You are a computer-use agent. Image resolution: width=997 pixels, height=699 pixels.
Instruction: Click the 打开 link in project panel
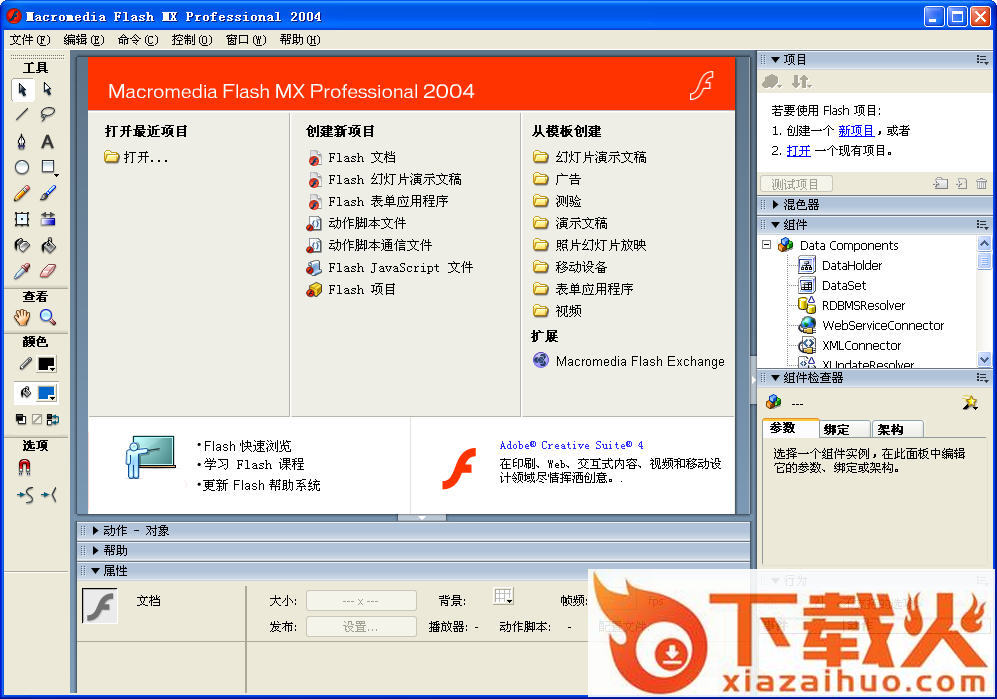pyautogui.click(x=799, y=151)
